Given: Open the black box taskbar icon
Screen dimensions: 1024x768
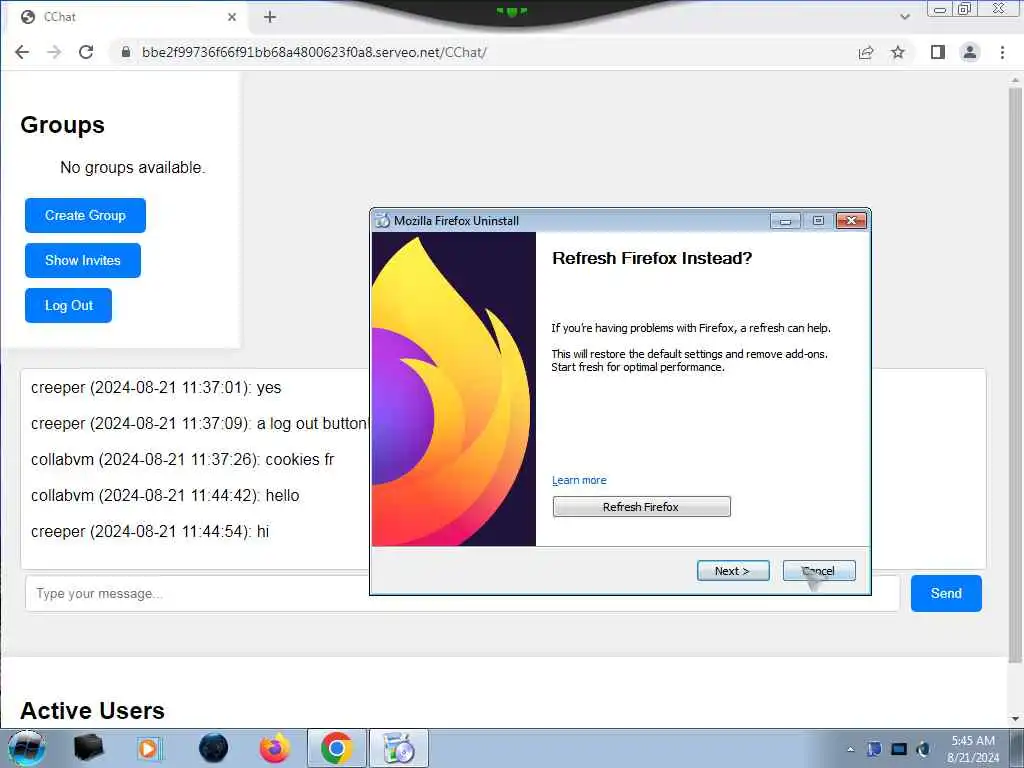Looking at the screenshot, I should (x=88, y=748).
